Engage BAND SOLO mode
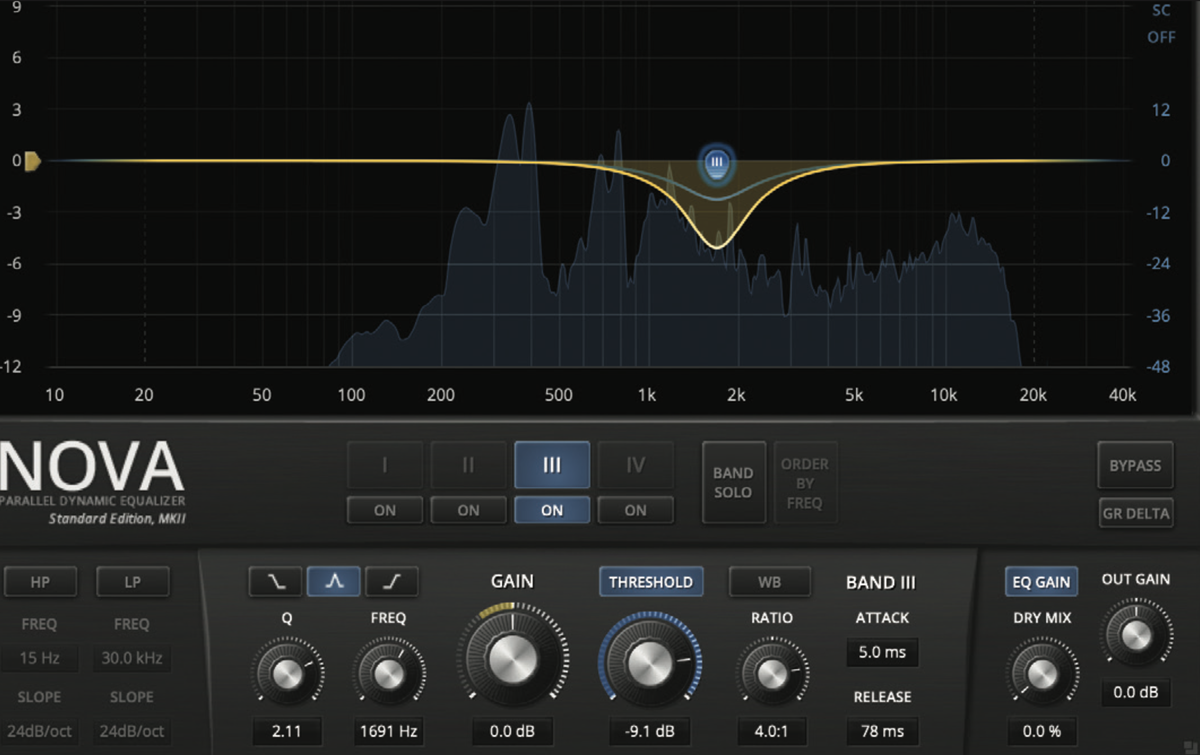Viewport: 1200px width, 755px height. pos(733,482)
